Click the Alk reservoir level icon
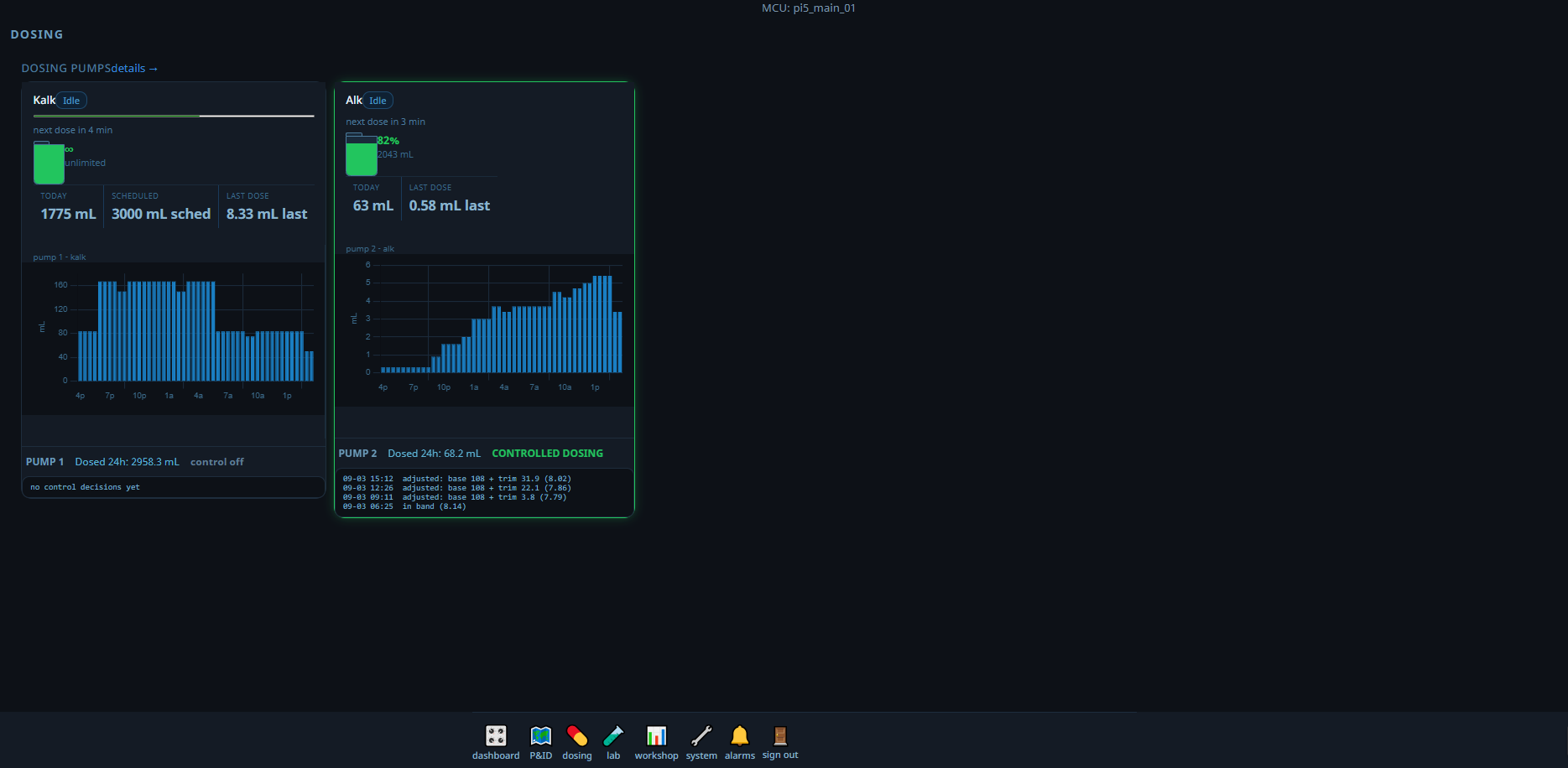Viewport: 1568px width, 768px height. 362,154
